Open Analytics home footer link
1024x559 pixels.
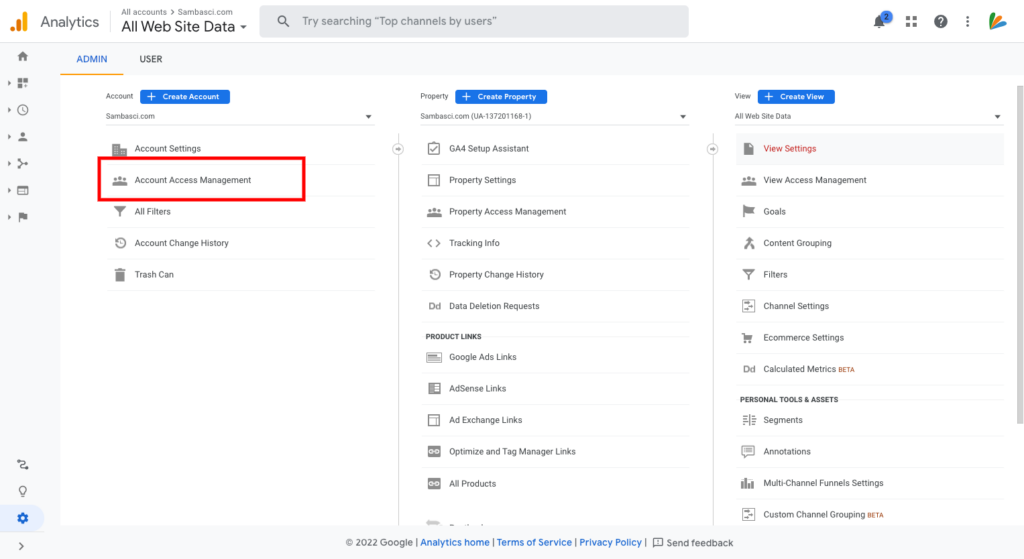(x=455, y=542)
